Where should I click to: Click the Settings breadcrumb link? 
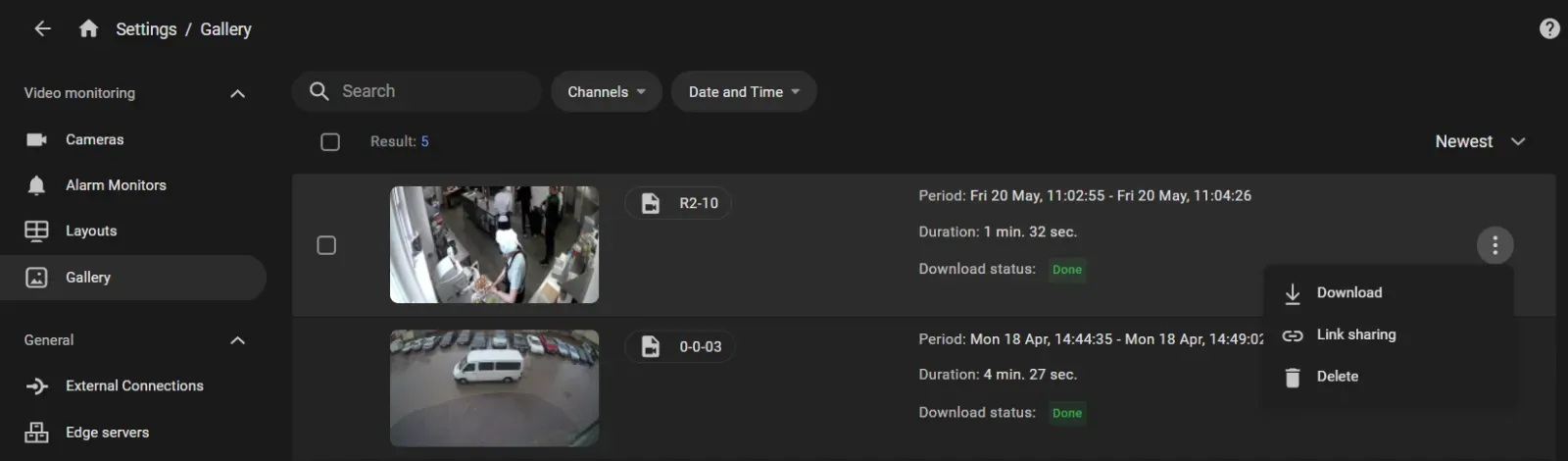tap(146, 29)
